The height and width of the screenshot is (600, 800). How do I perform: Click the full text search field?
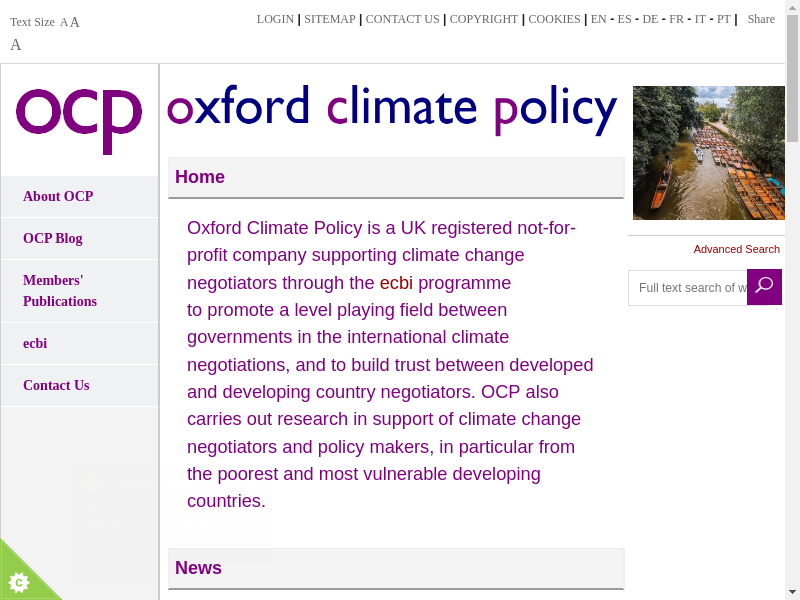tap(690, 288)
